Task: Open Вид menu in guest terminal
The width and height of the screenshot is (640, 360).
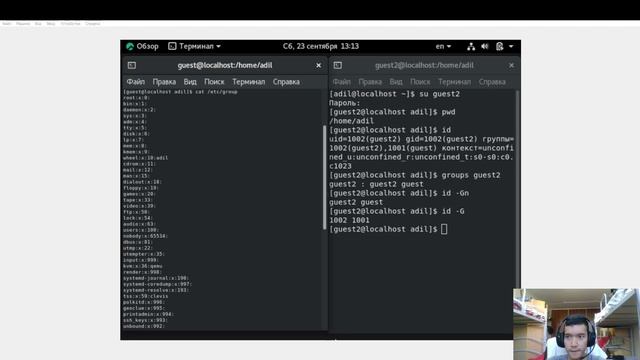Action: coord(190,82)
